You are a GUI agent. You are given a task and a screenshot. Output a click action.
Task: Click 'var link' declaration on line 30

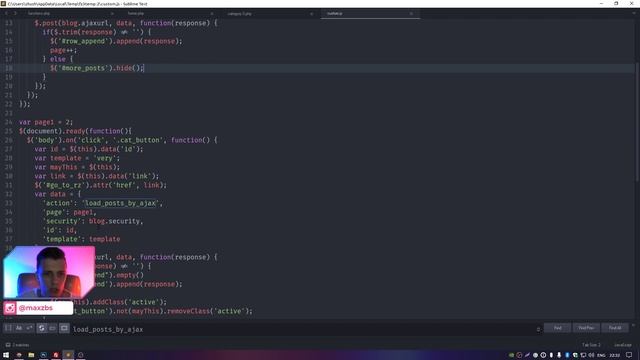pyautogui.click(x=50, y=176)
